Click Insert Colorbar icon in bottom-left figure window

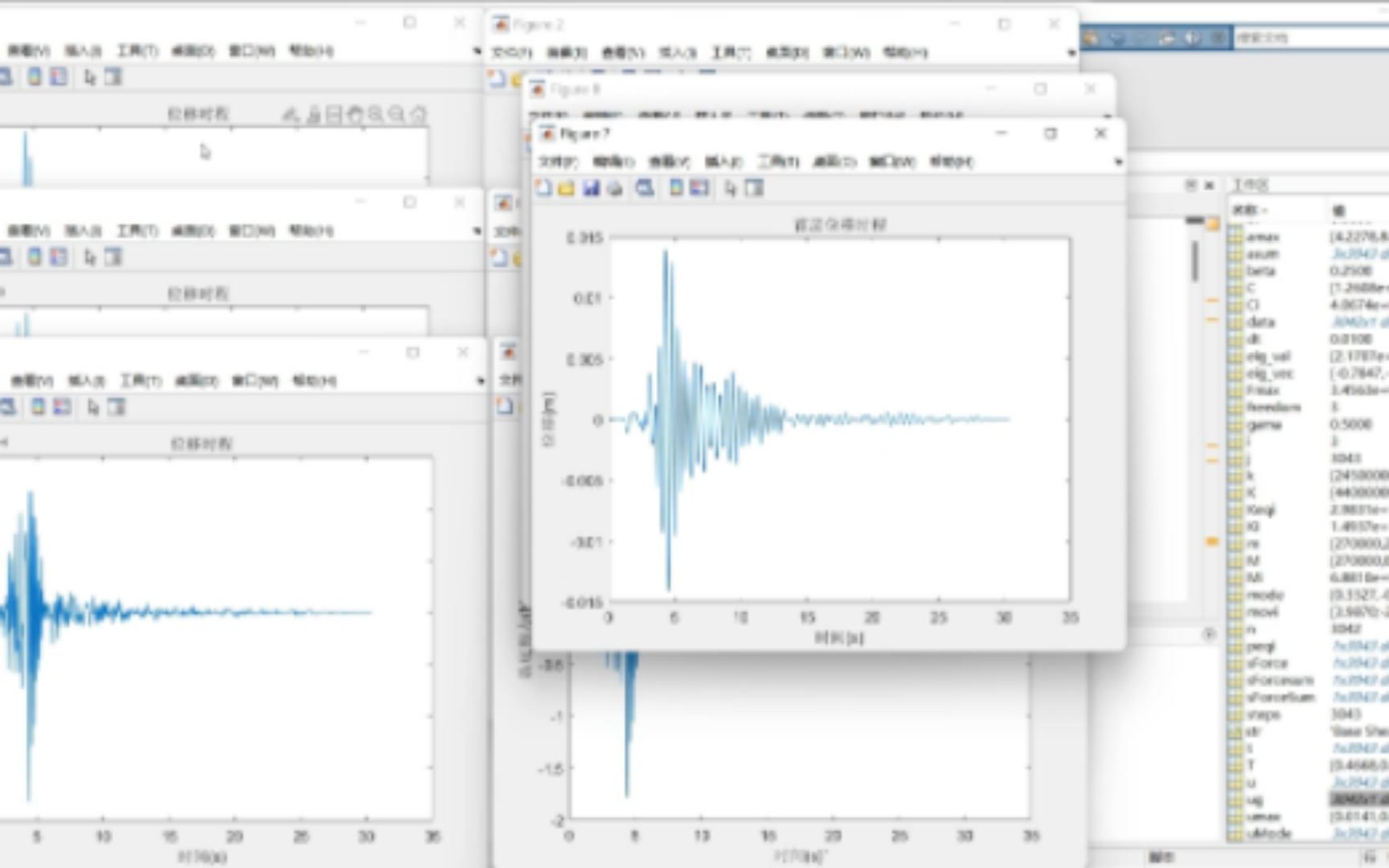tap(38, 407)
